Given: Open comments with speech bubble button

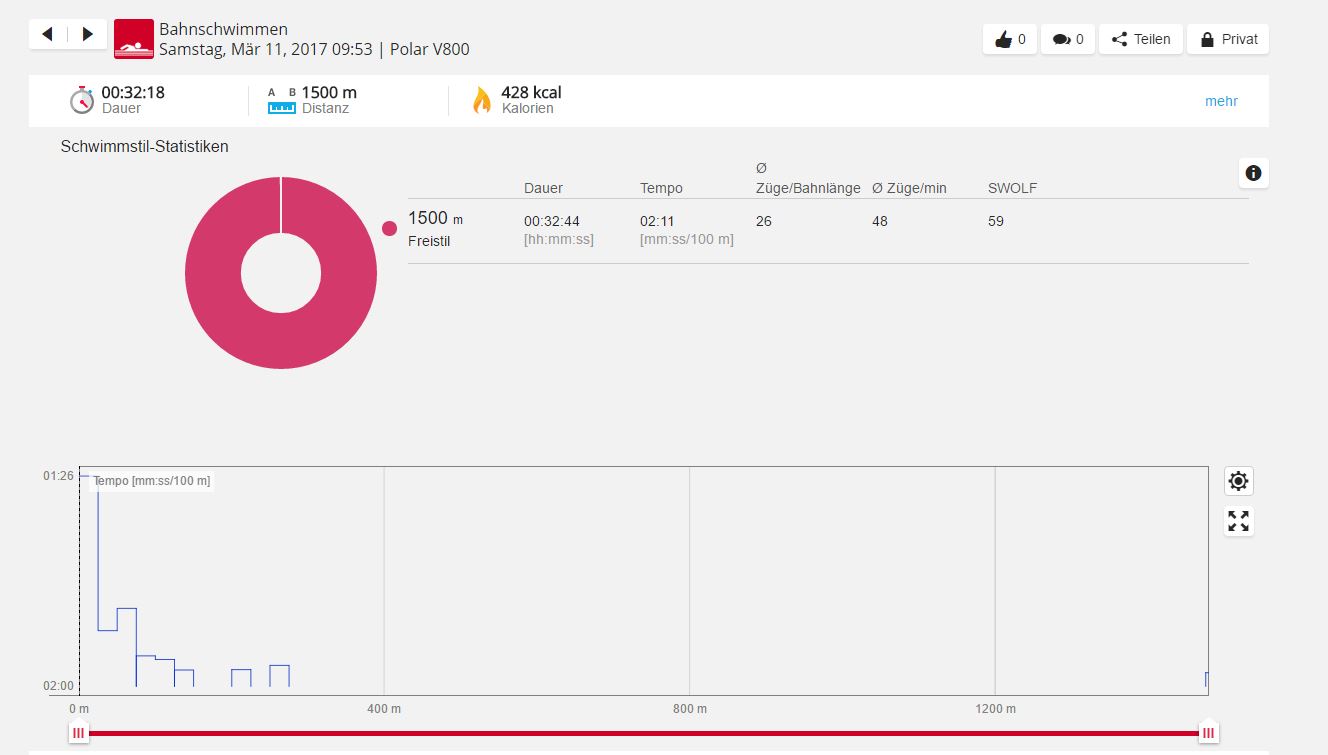Looking at the screenshot, I should click(x=1067, y=39).
